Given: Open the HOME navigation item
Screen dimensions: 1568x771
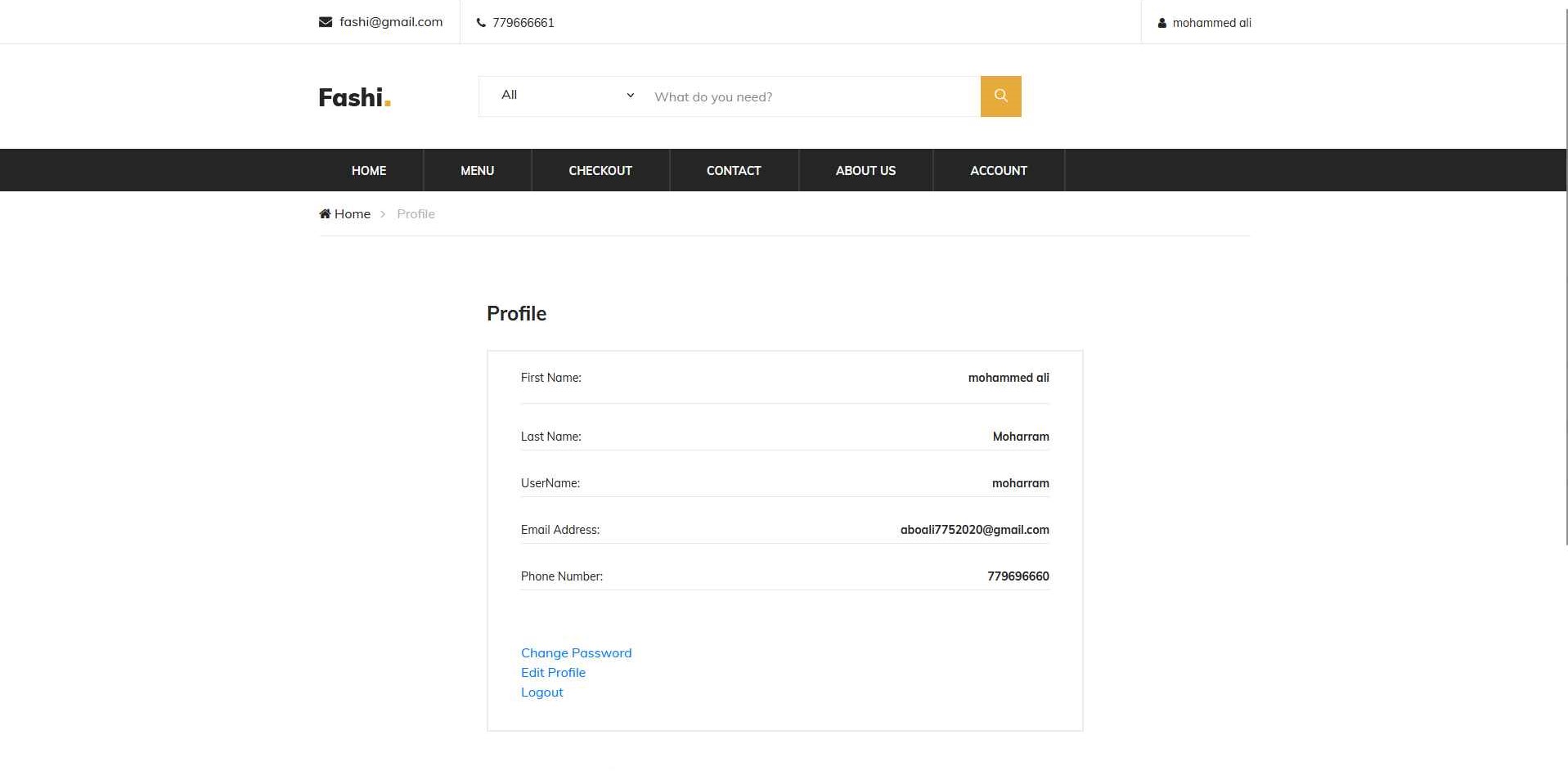Looking at the screenshot, I should click(369, 170).
